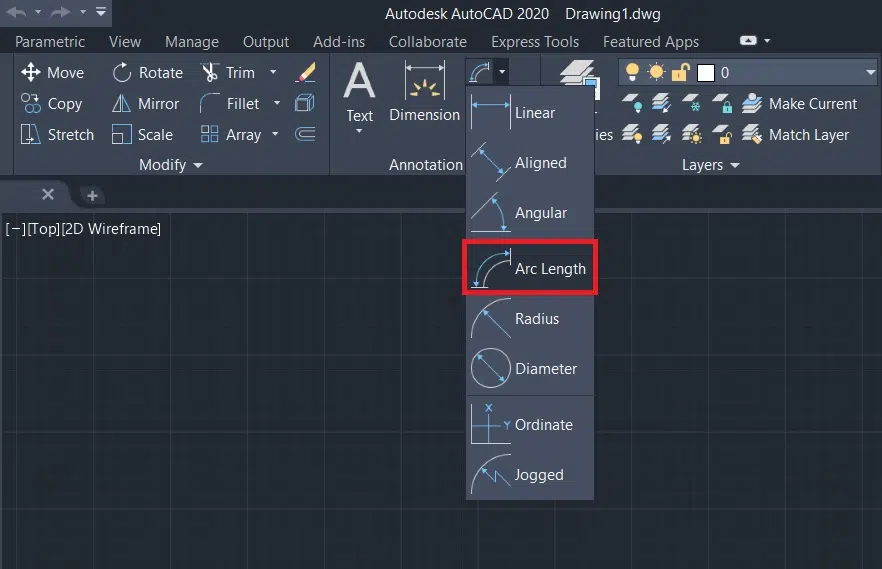This screenshot has width=882, height=569.
Task: Expand the Modify panel
Action: click(x=170, y=164)
